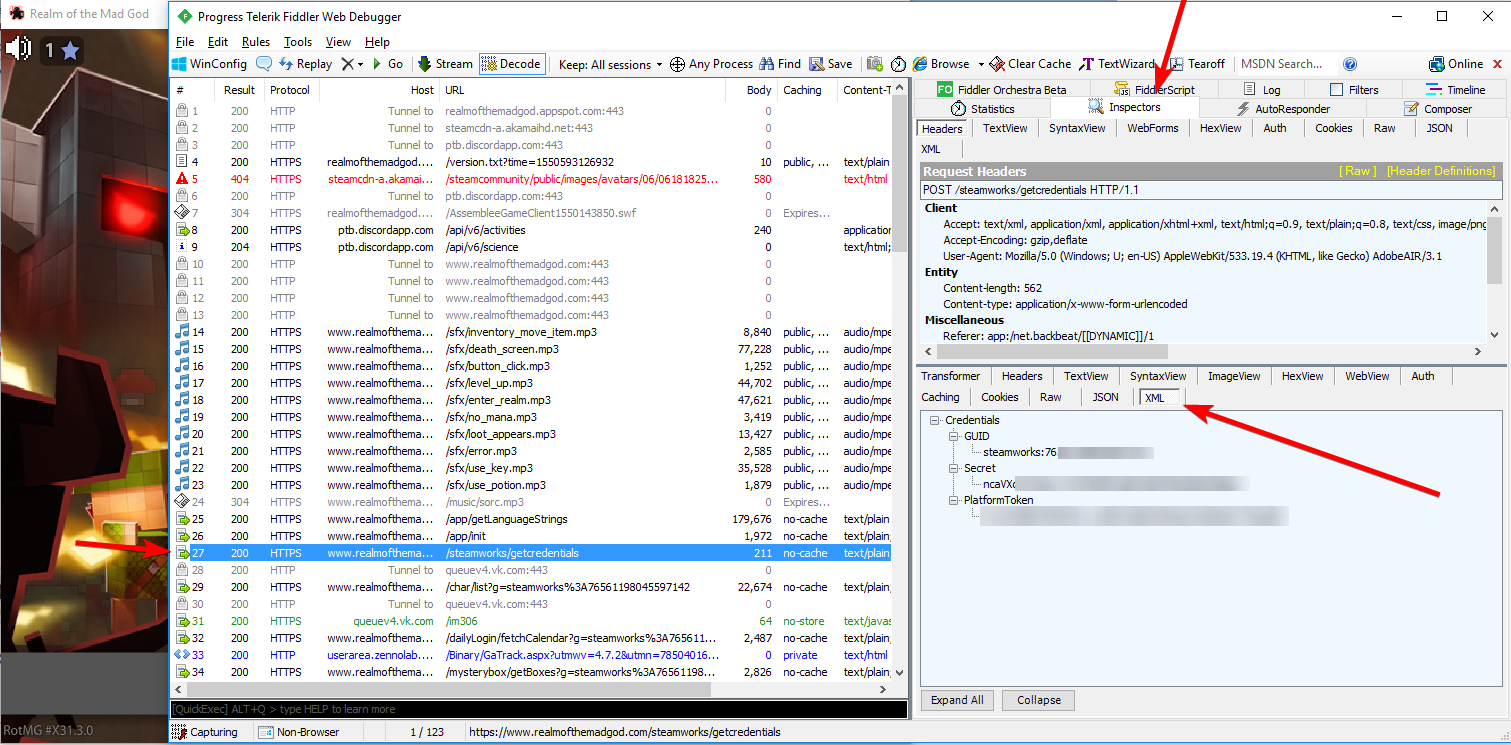The image size is (1511, 745).
Task: Click the camera screenshot icon in toolbar
Action: tap(874, 64)
